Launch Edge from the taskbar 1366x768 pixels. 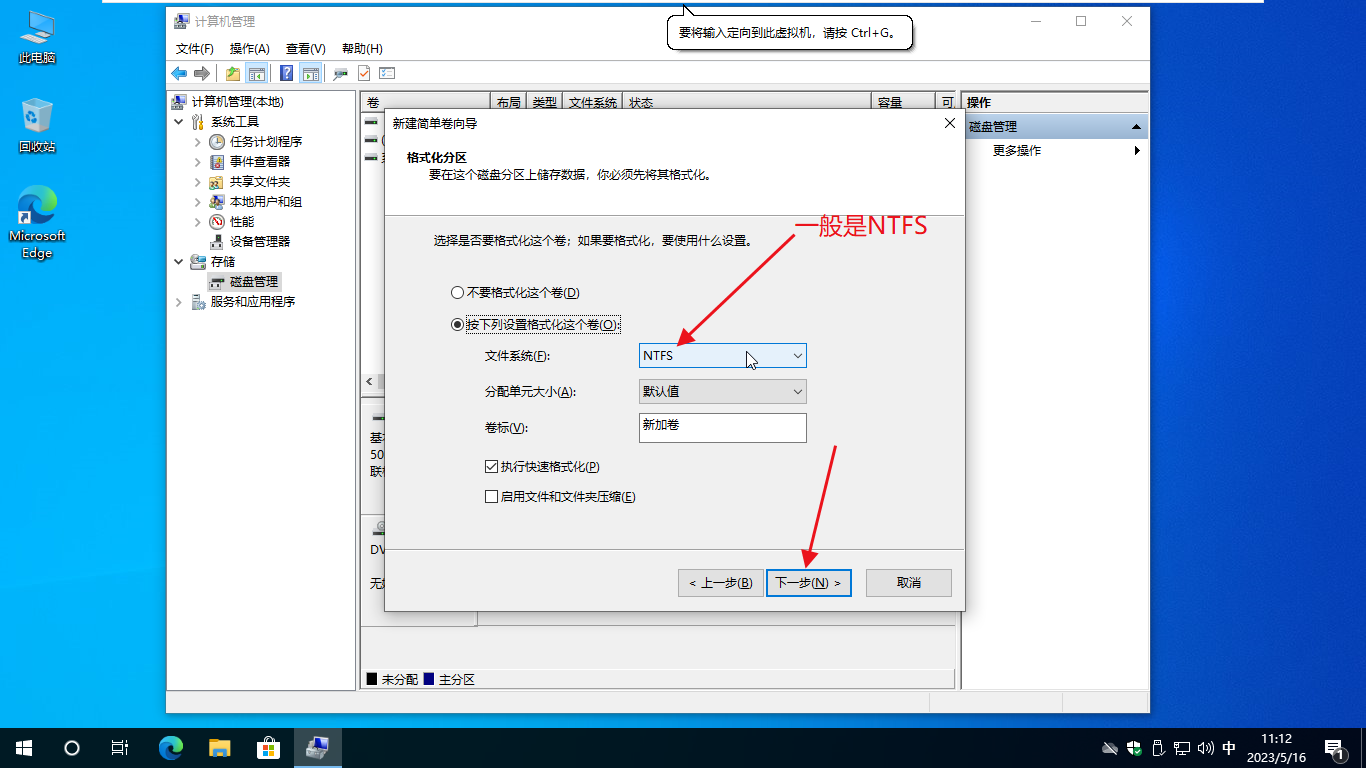click(172, 748)
